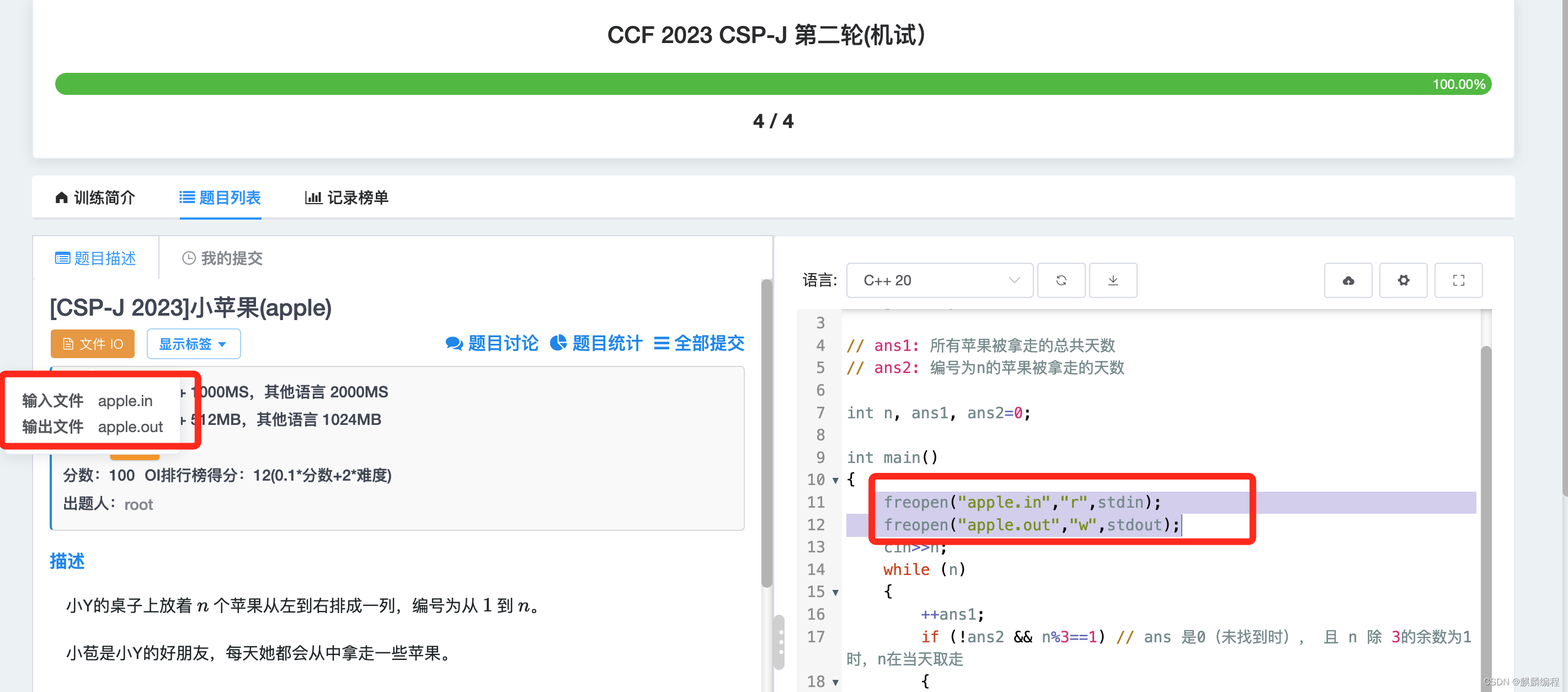Click the reset code refresh icon
Viewport: 1568px width, 692px height.
1060,280
